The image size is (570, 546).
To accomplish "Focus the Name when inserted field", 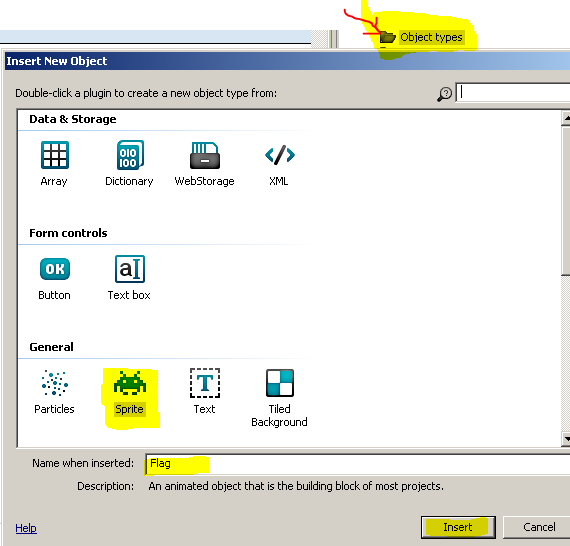I will (x=358, y=463).
